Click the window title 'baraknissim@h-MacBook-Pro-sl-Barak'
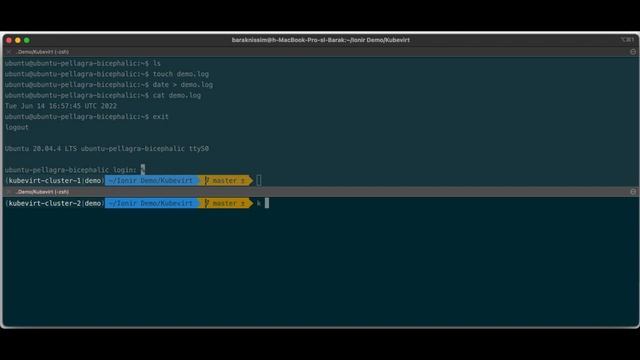Screen dimensions: 640x360 [x=289, y=40]
